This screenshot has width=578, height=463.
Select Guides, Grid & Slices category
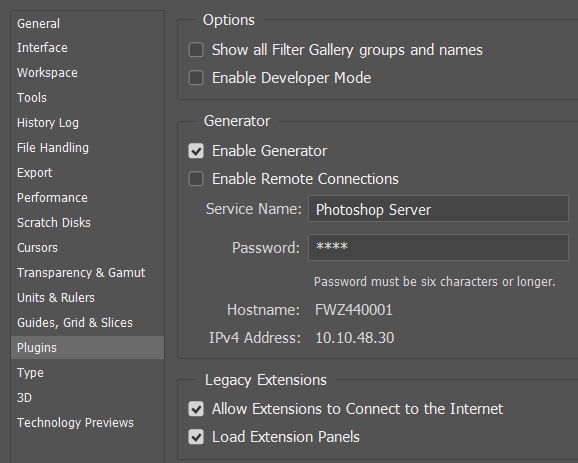tap(75, 323)
